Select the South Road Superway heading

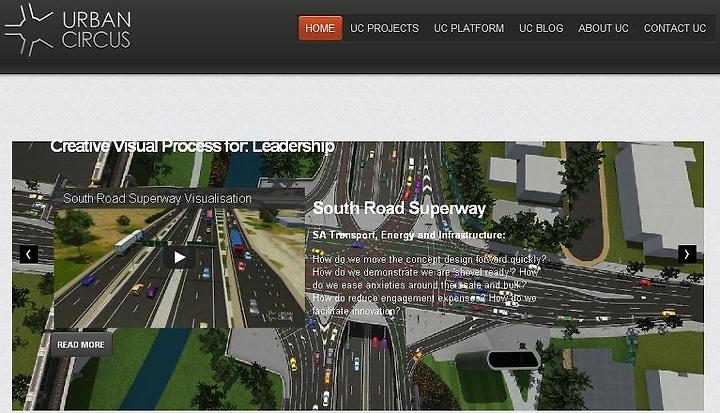tap(399, 208)
